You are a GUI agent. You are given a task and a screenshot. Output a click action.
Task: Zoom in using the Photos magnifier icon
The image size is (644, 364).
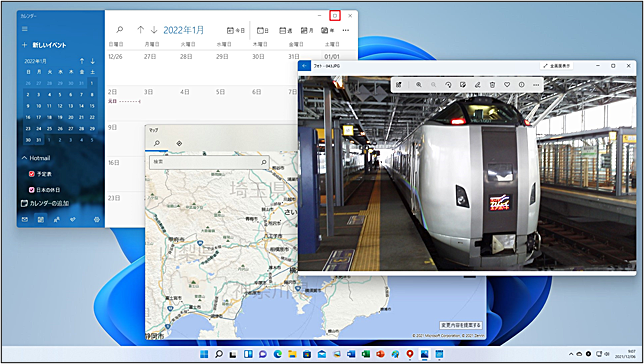click(x=419, y=85)
